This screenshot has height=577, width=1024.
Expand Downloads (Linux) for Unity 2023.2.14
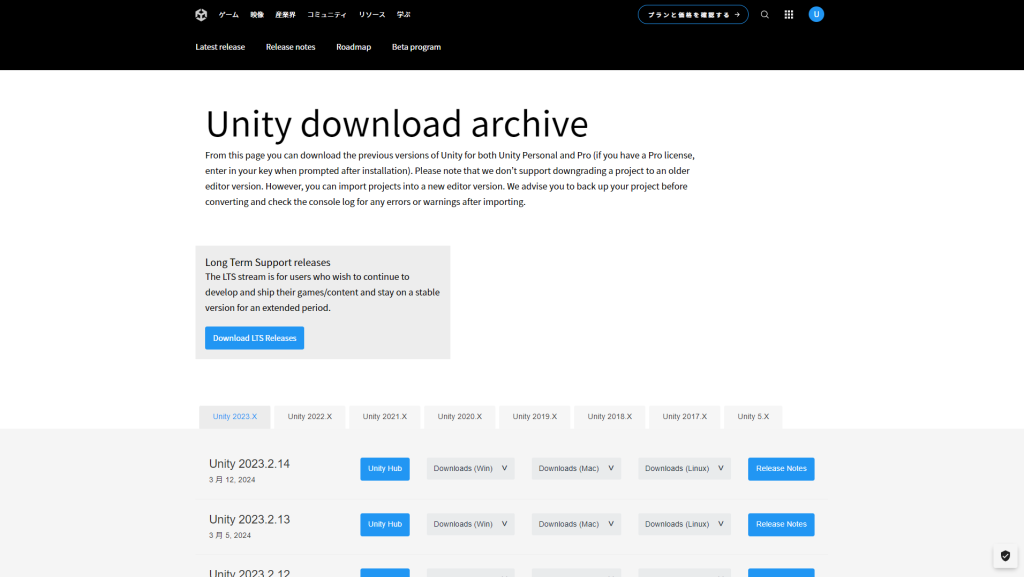(x=684, y=469)
